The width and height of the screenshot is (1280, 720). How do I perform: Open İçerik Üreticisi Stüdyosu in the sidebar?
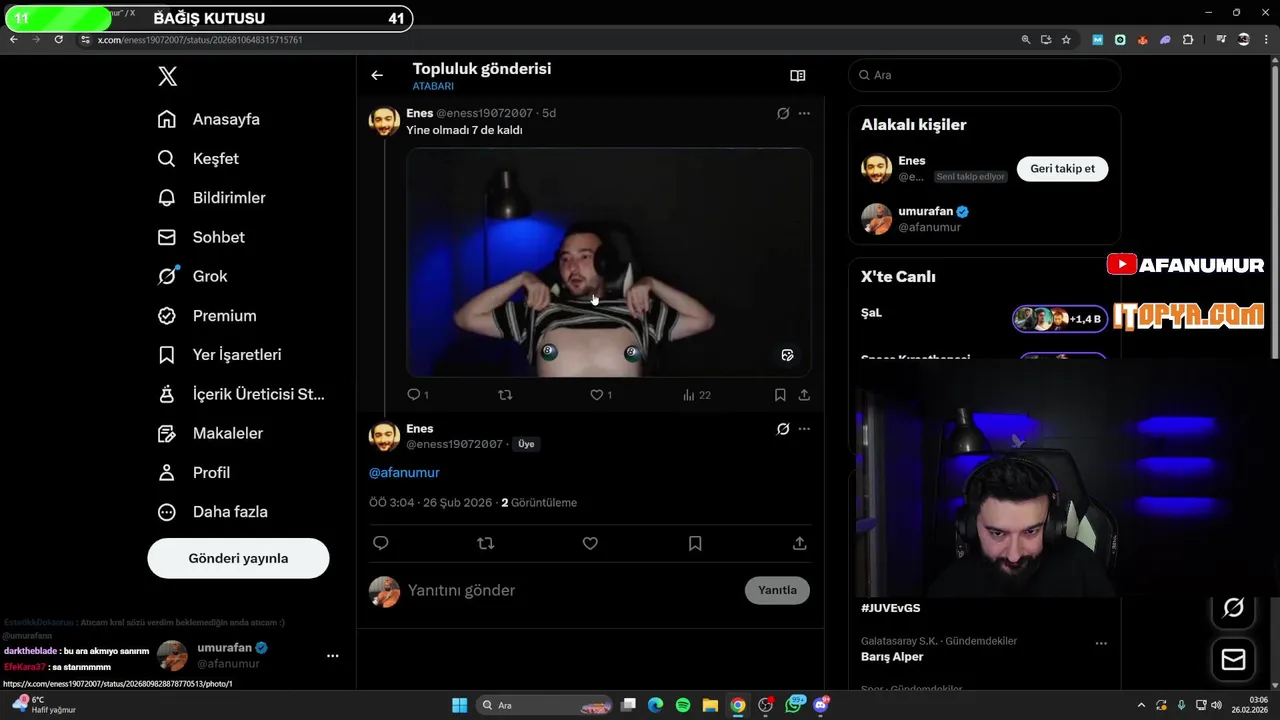tap(241, 394)
